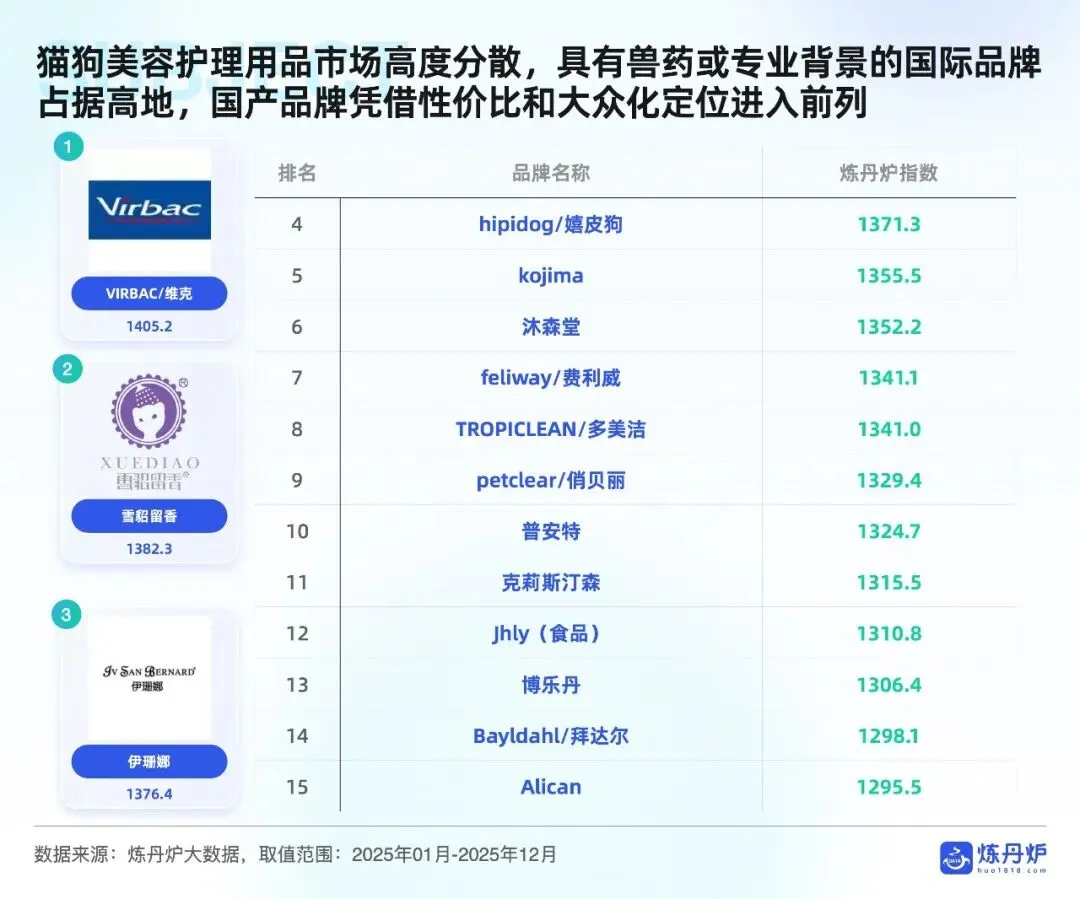Click the 炼丹炉指数 column header
The height and width of the screenshot is (899, 1080).
pos(889,173)
